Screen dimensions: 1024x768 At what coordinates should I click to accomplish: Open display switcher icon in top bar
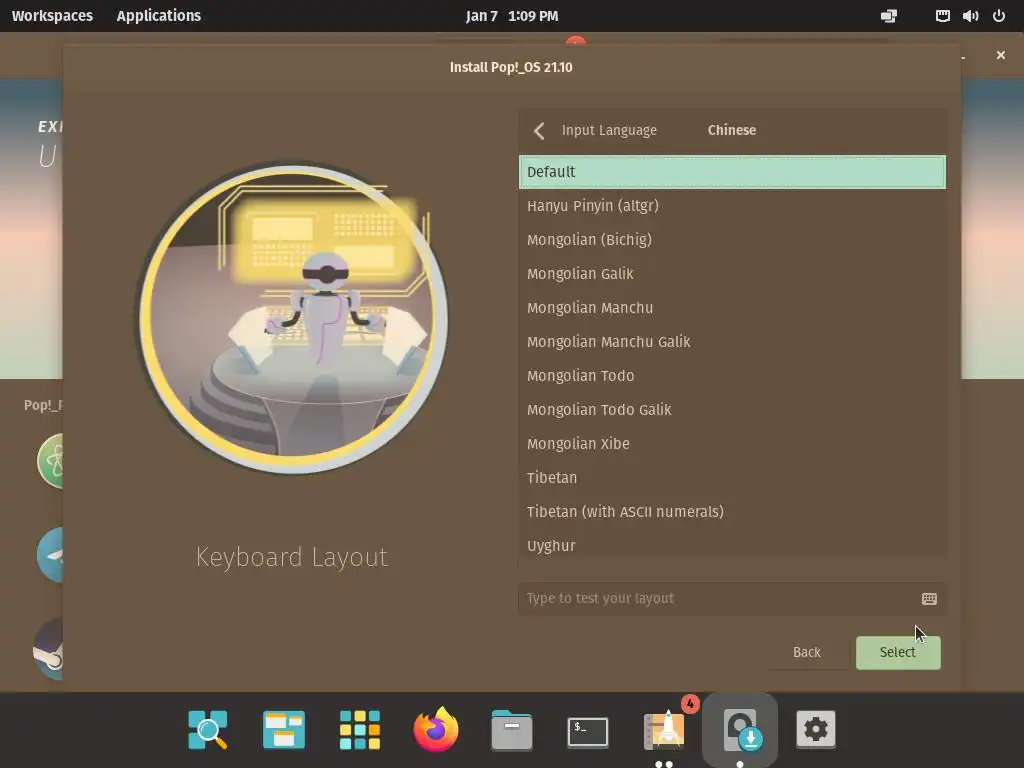889,16
